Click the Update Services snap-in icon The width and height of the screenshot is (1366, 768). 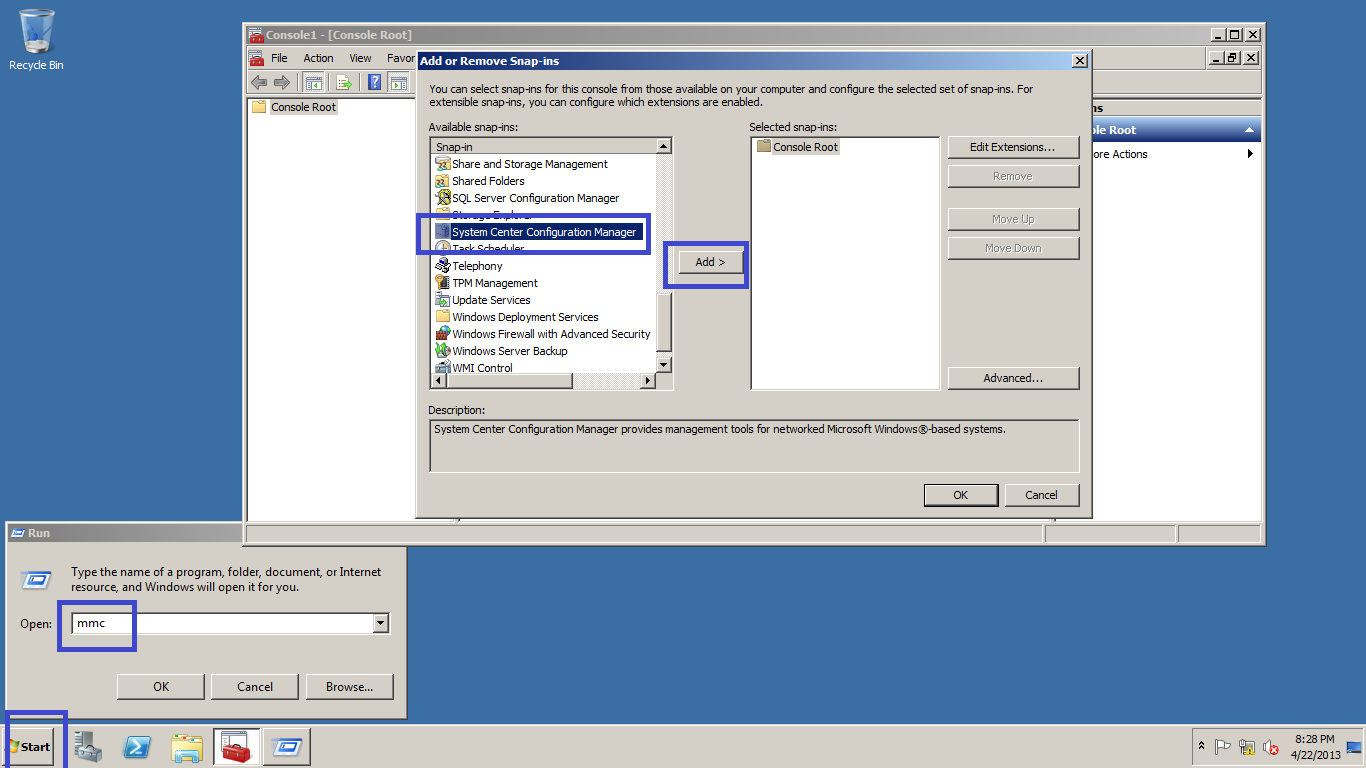tap(443, 300)
